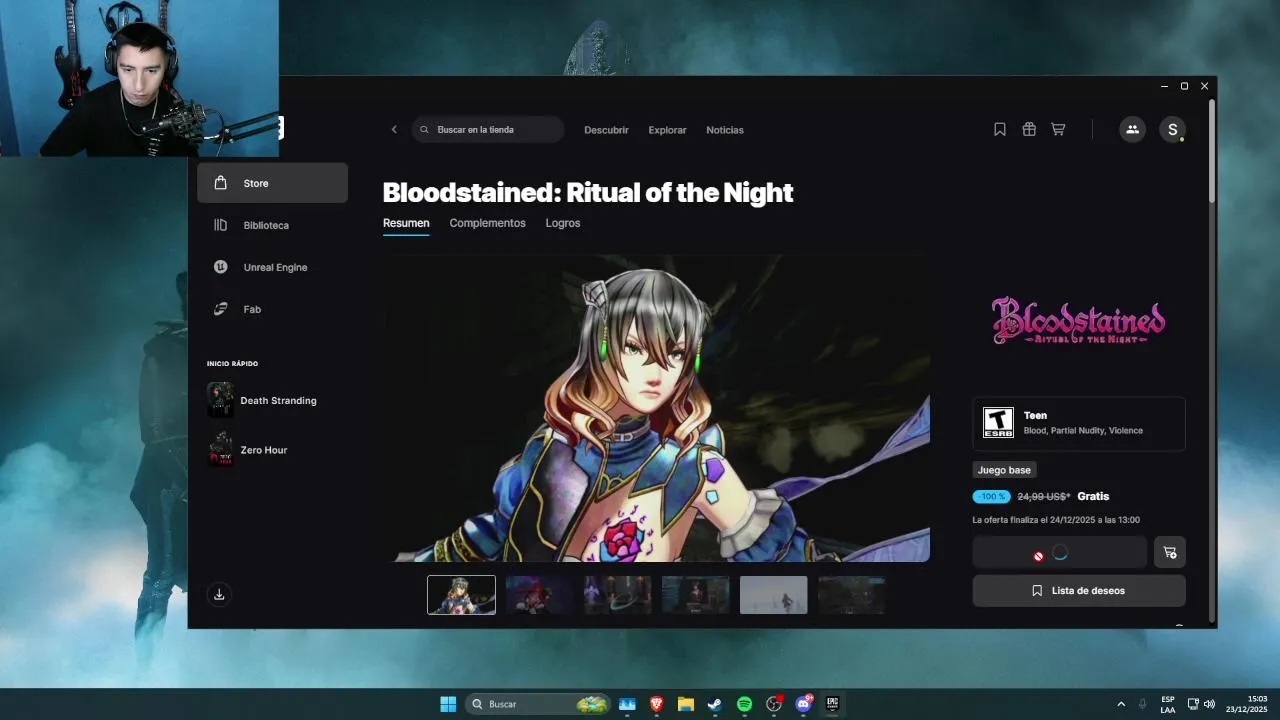The width and height of the screenshot is (1280, 720).
Task: Click the loading purchase button
Action: point(1060,552)
